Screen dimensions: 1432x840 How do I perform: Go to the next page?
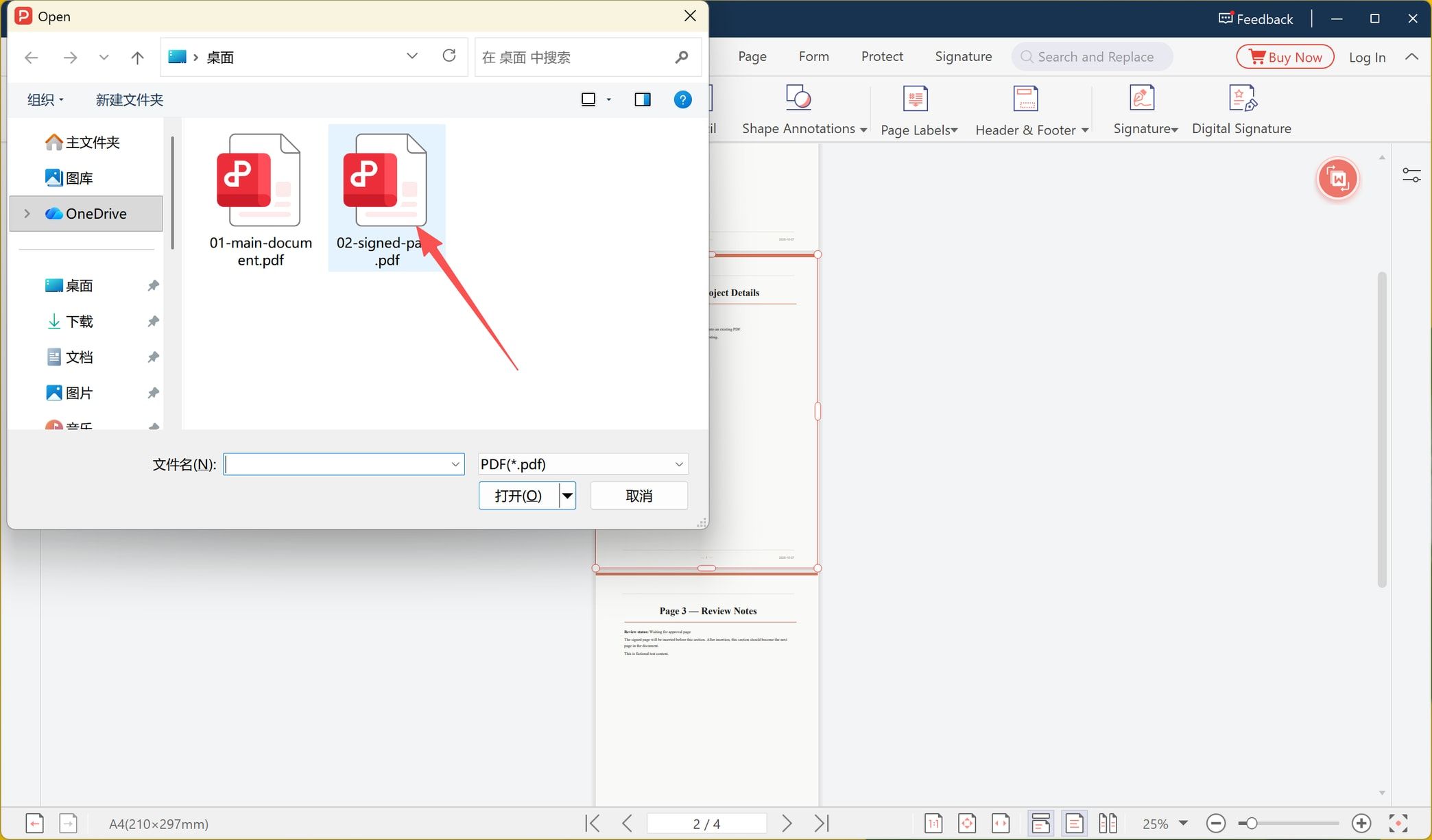(x=787, y=823)
